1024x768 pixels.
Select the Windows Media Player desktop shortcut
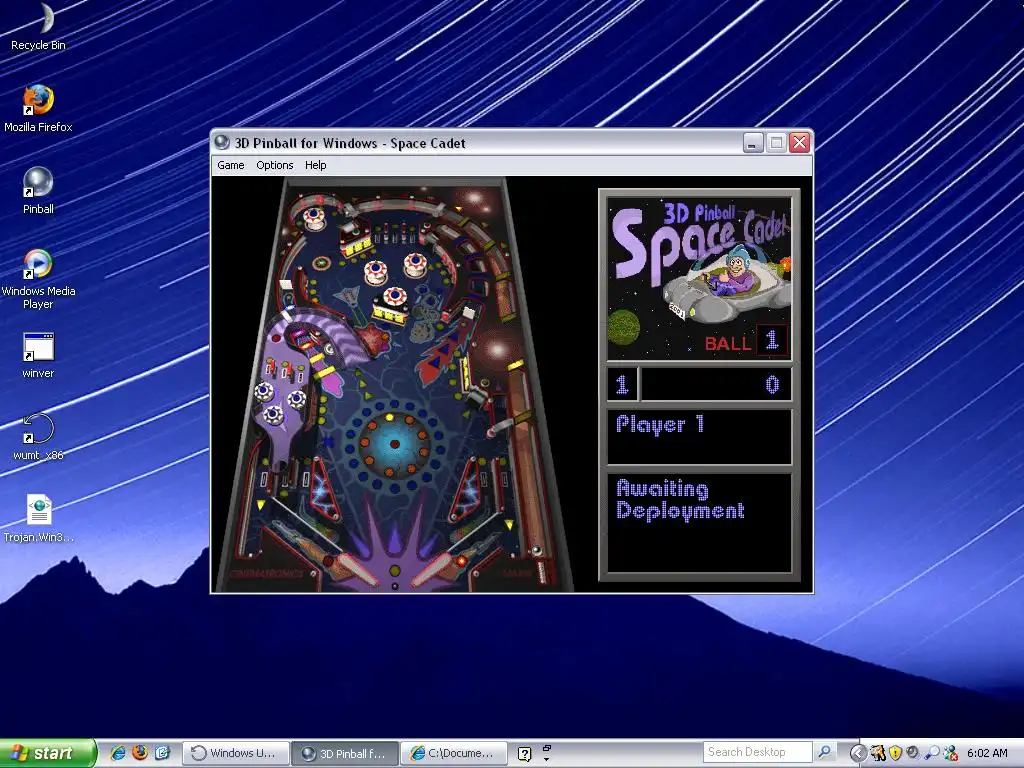39,279
